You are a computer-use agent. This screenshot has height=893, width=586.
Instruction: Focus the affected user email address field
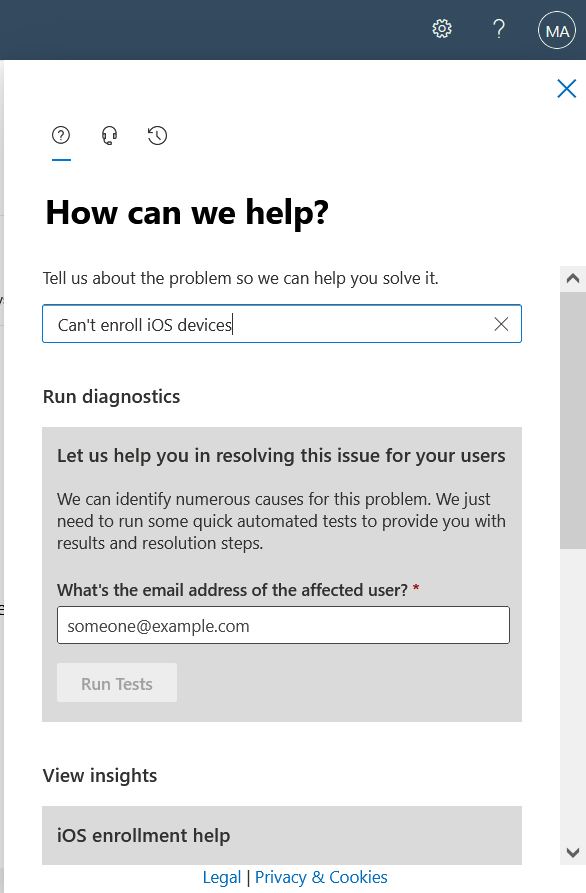283,625
